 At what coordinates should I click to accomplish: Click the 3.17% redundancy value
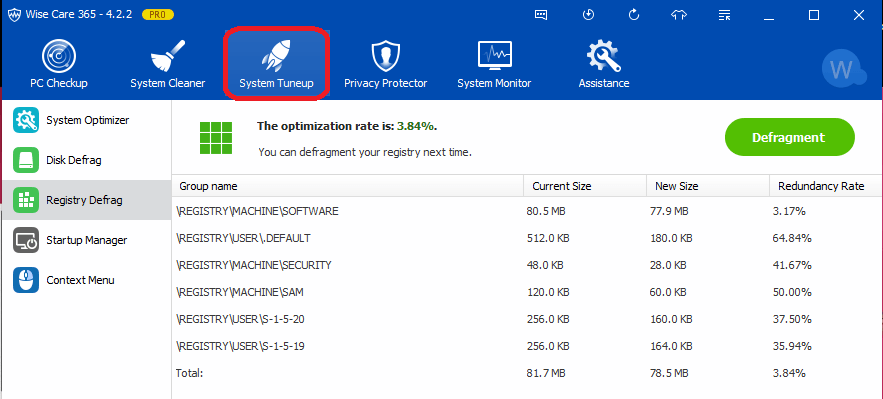click(x=789, y=212)
